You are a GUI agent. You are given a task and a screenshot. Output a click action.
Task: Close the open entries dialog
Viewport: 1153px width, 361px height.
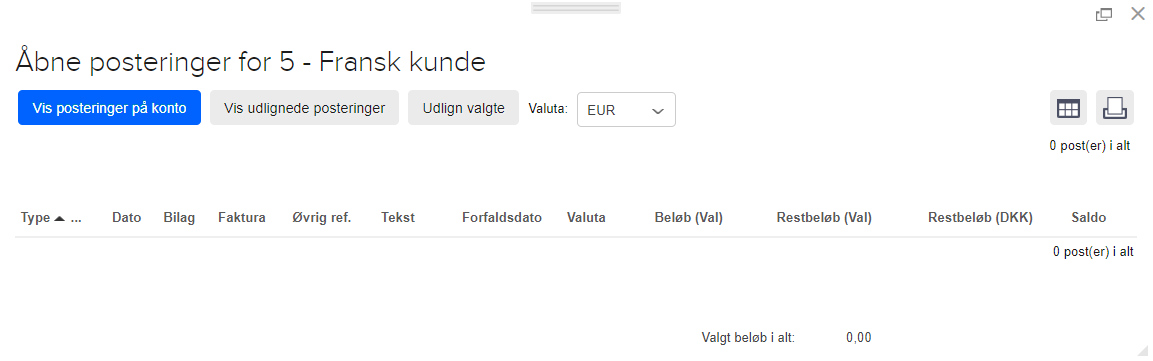(x=1137, y=13)
